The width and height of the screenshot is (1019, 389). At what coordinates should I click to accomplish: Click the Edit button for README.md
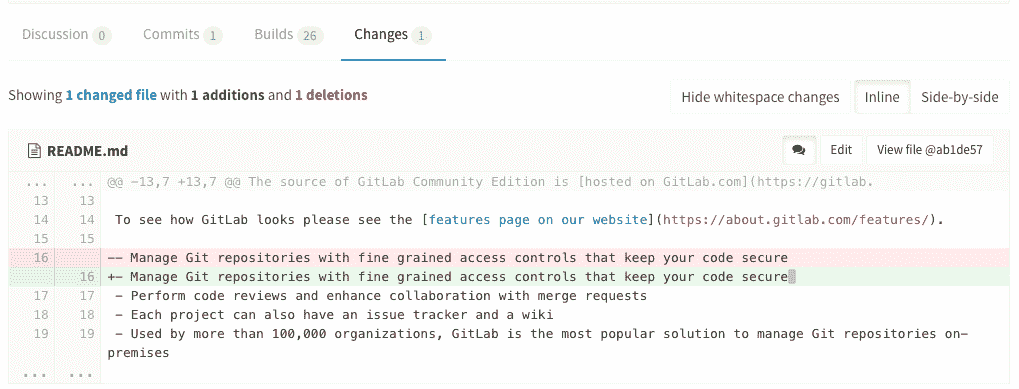pos(841,150)
